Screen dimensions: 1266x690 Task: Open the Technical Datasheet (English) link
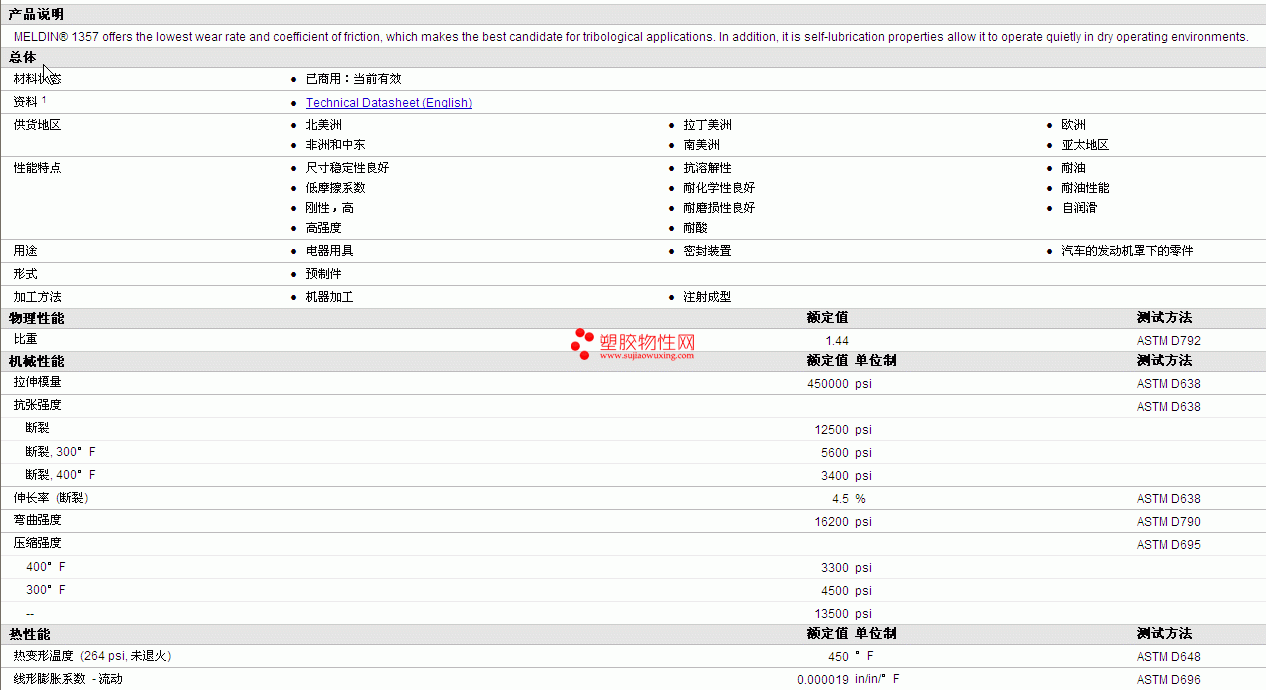389,103
